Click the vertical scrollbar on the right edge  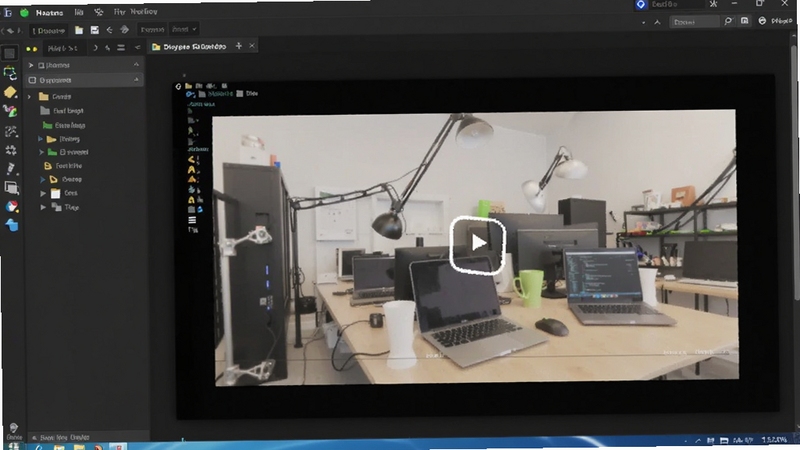click(x=796, y=168)
